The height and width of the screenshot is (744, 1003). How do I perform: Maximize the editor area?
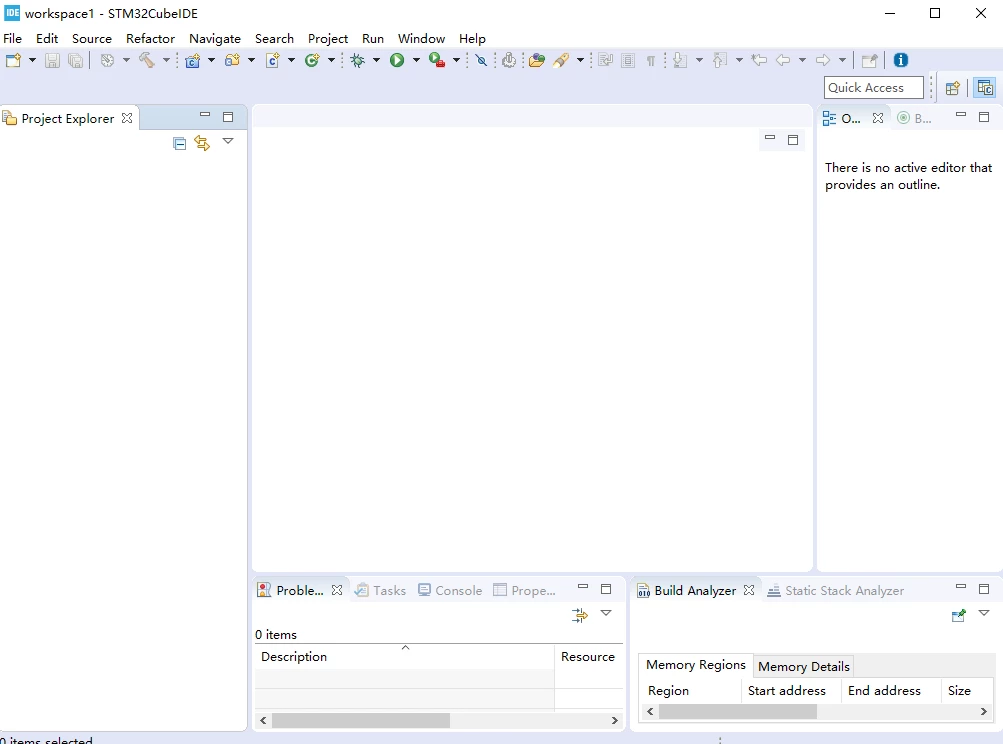pos(793,139)
